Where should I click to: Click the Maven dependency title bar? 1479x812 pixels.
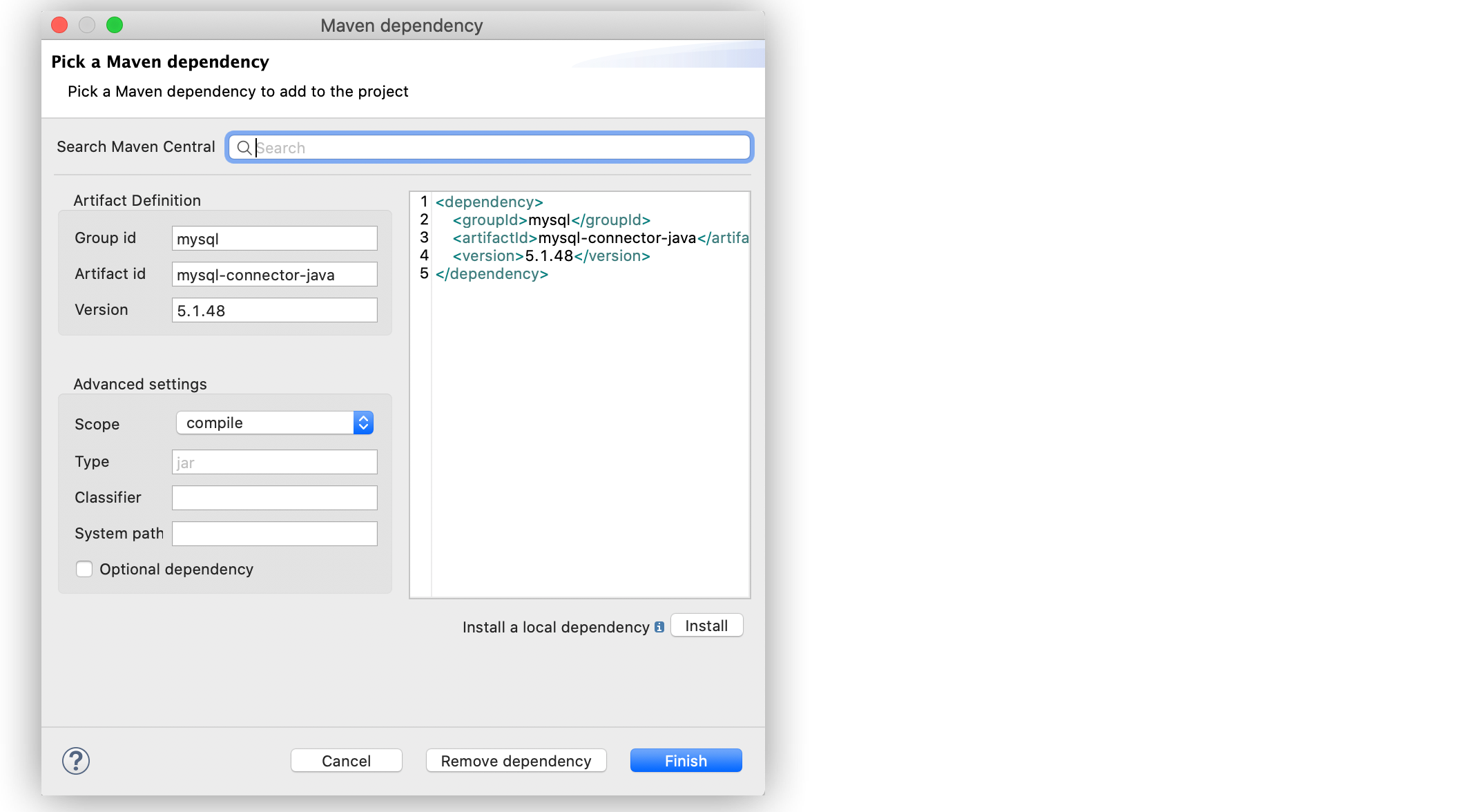tap(402, 26)
